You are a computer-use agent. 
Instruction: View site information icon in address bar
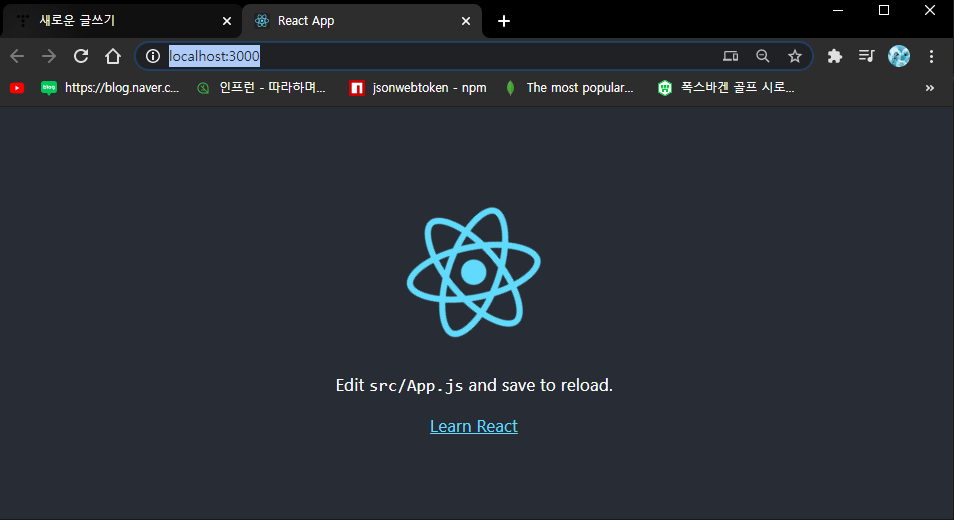click(x=153, y=56)
